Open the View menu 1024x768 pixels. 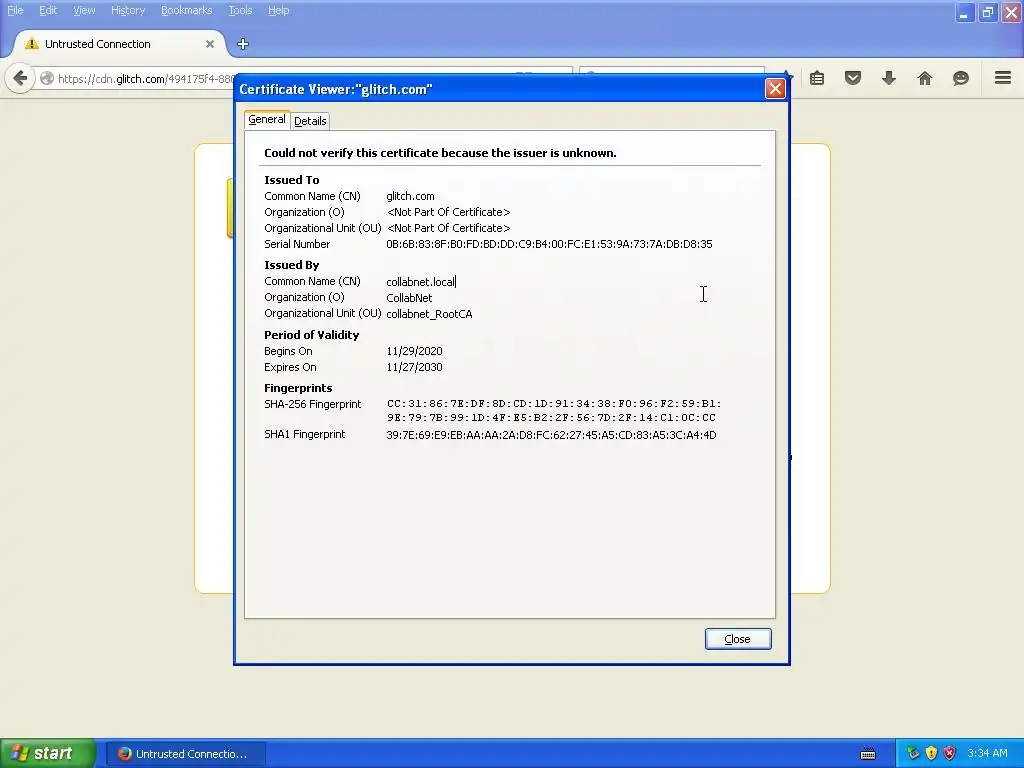point(84,10)
